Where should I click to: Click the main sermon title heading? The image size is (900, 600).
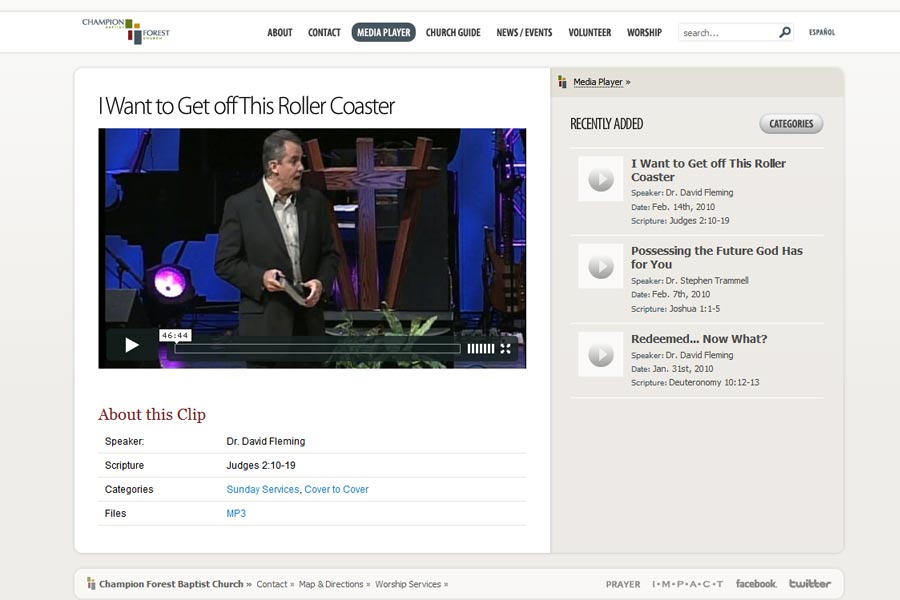(x=247, y=106)
